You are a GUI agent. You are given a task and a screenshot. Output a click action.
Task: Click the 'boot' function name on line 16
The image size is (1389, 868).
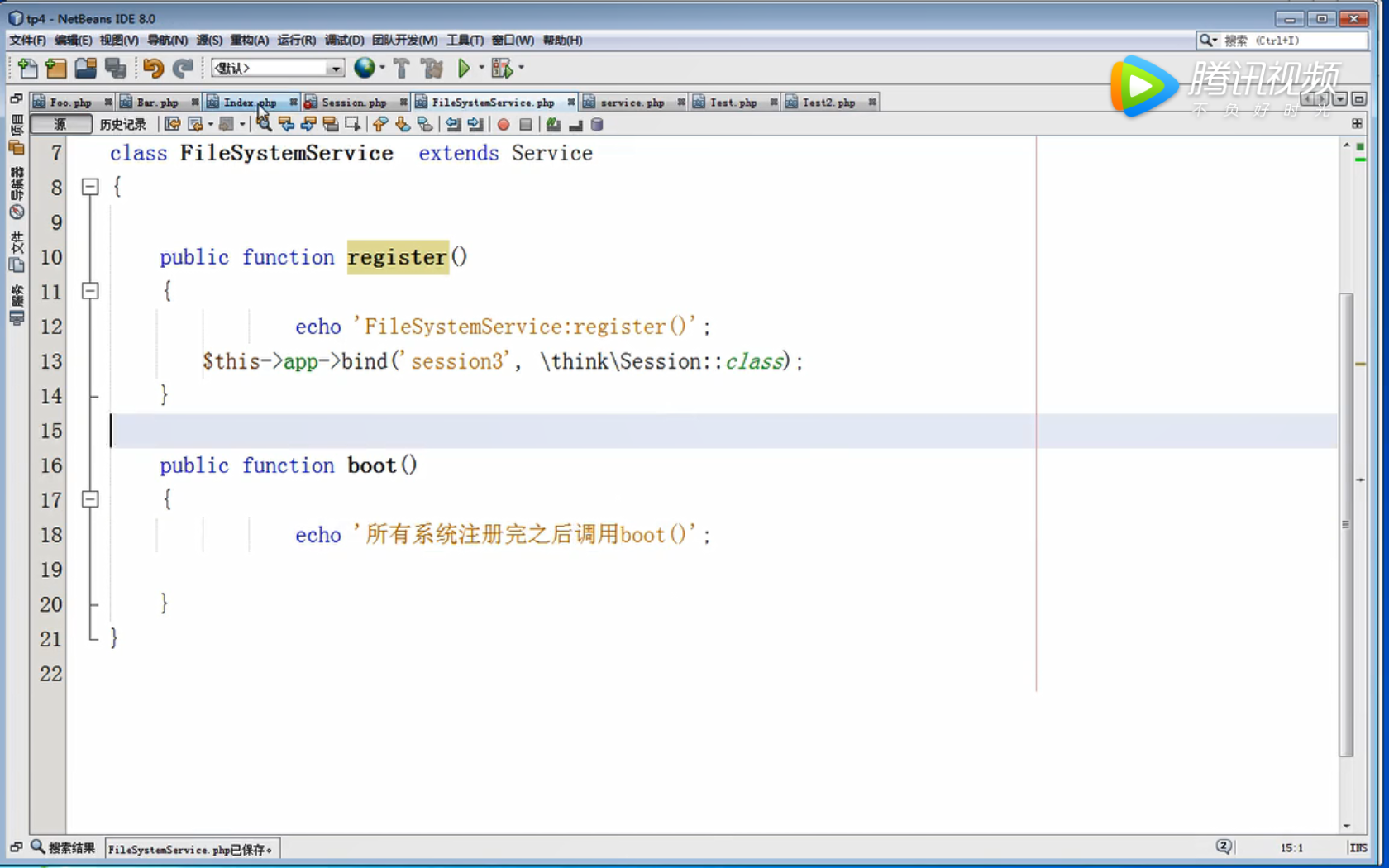point(372,465)
